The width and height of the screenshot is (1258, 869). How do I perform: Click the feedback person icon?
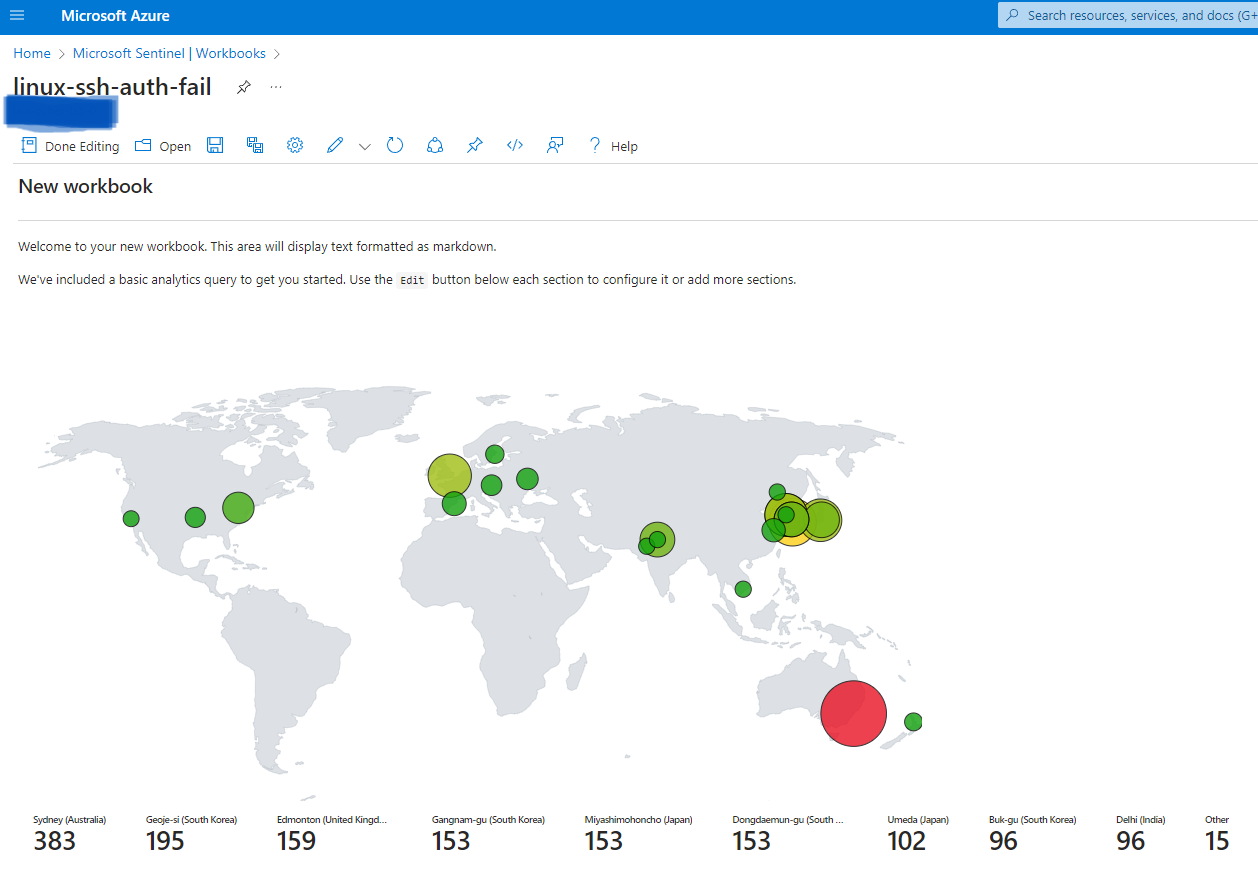(555, 145)
